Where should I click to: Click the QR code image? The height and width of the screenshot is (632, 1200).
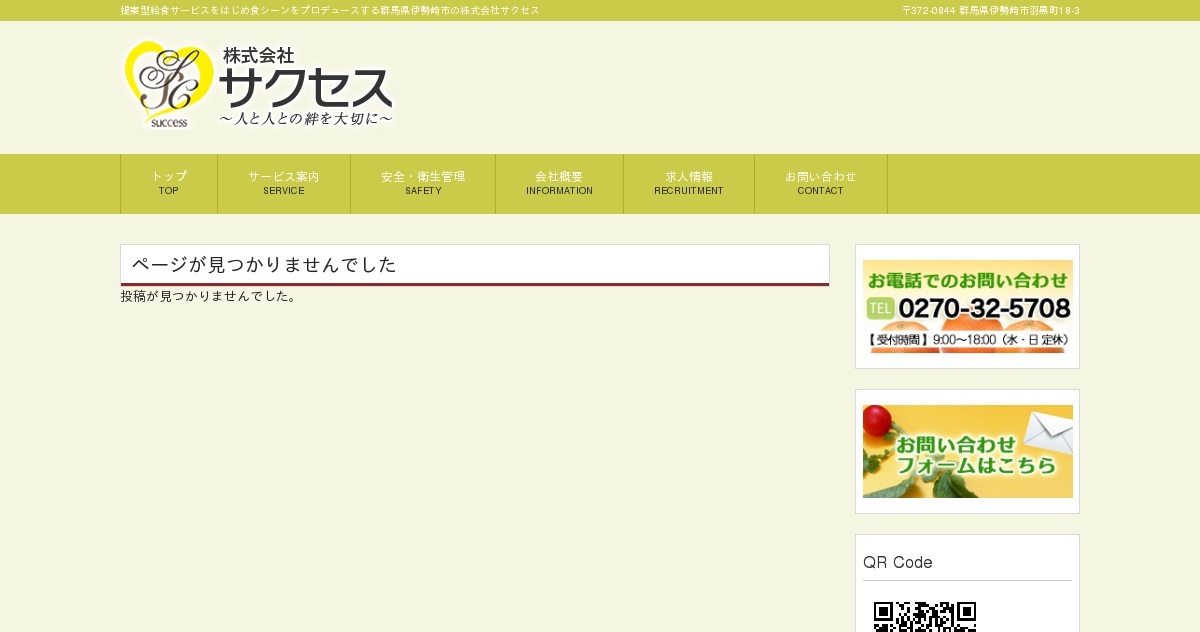point(925,616)
